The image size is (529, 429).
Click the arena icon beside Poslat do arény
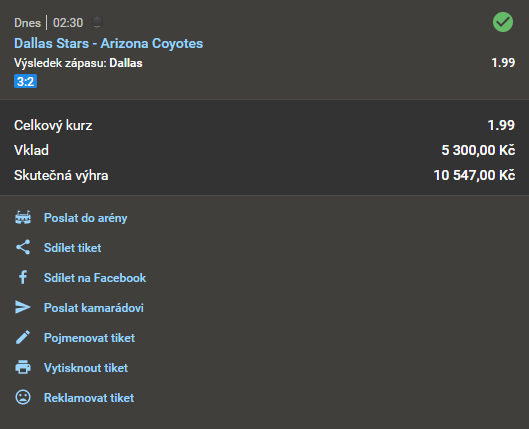point(23,218)
